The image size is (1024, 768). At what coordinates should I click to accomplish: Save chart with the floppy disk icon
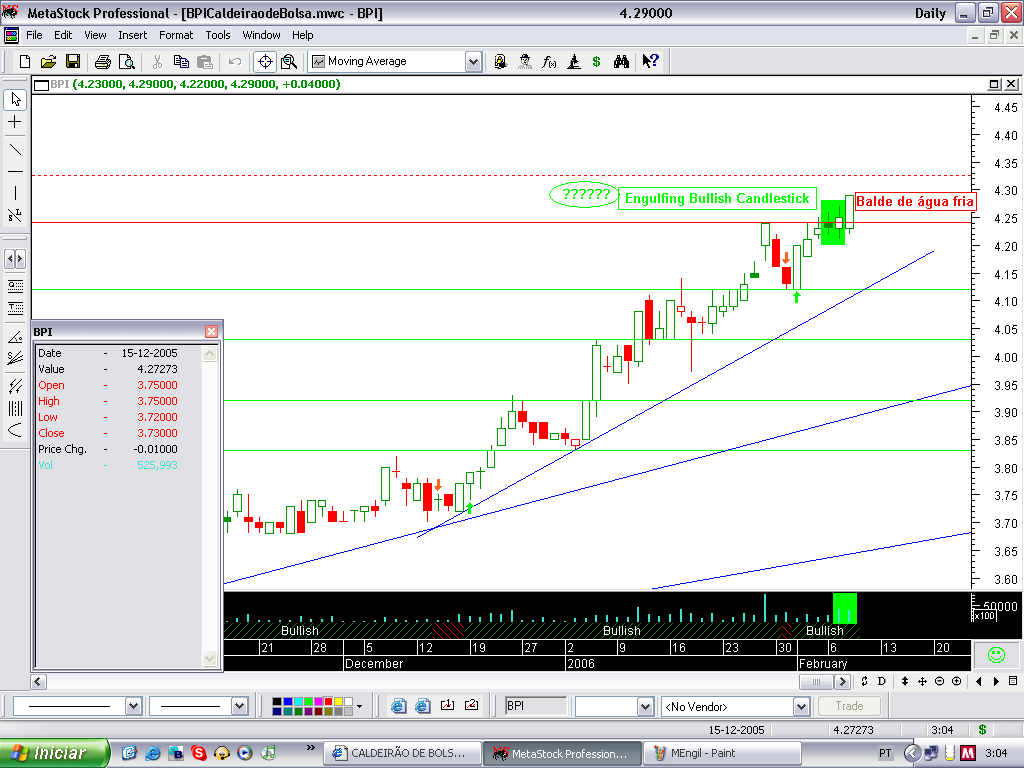coord(73,61)
